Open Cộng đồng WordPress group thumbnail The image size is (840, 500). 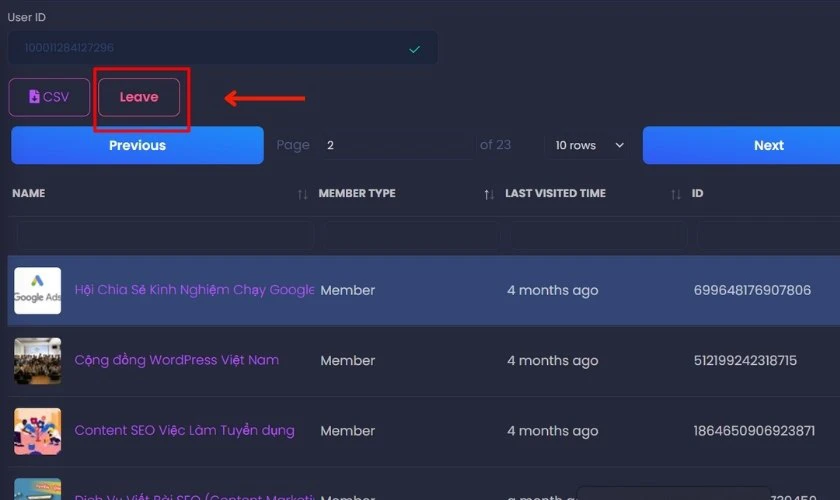coord(38,361)
